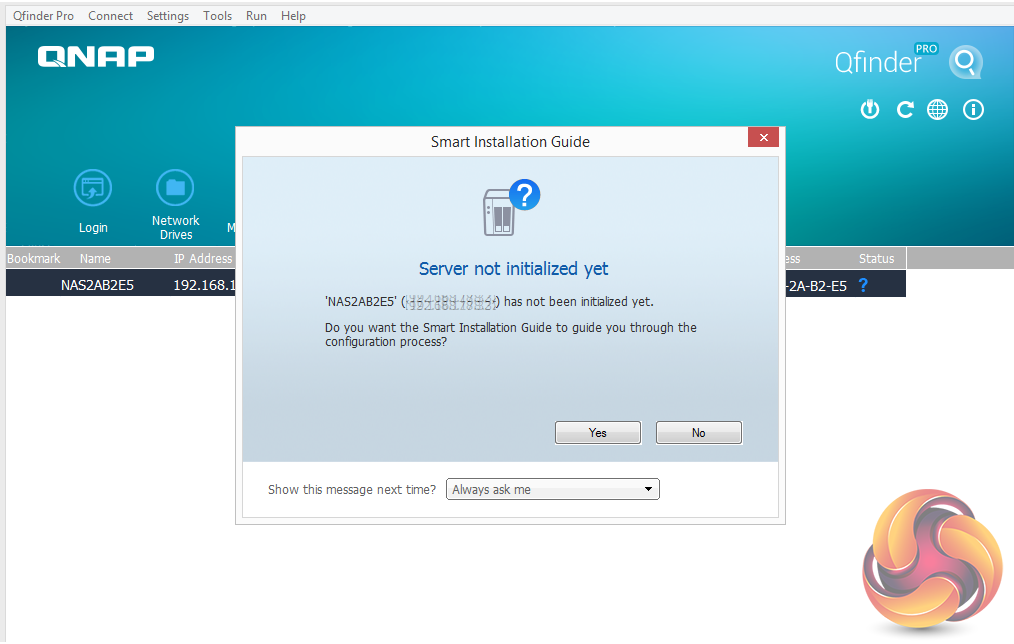1014x644 pixels.
Task: Click the power restart icon
Action: [x=870, y=109]
